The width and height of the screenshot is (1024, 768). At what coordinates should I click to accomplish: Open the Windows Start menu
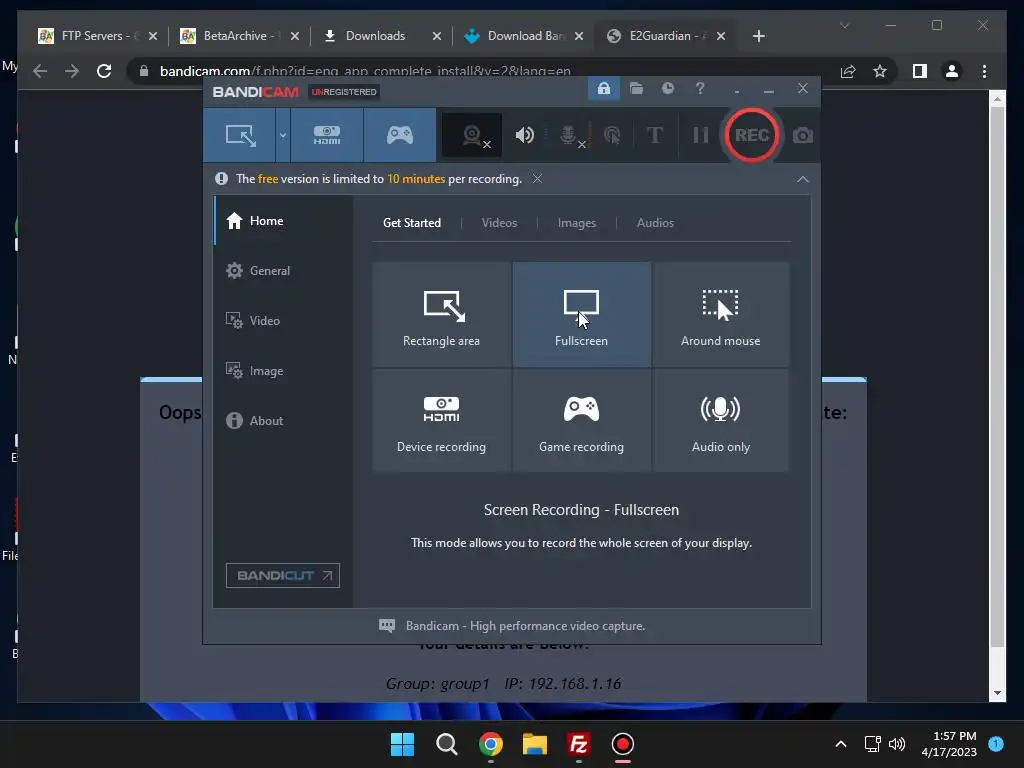tap(402, 744)
